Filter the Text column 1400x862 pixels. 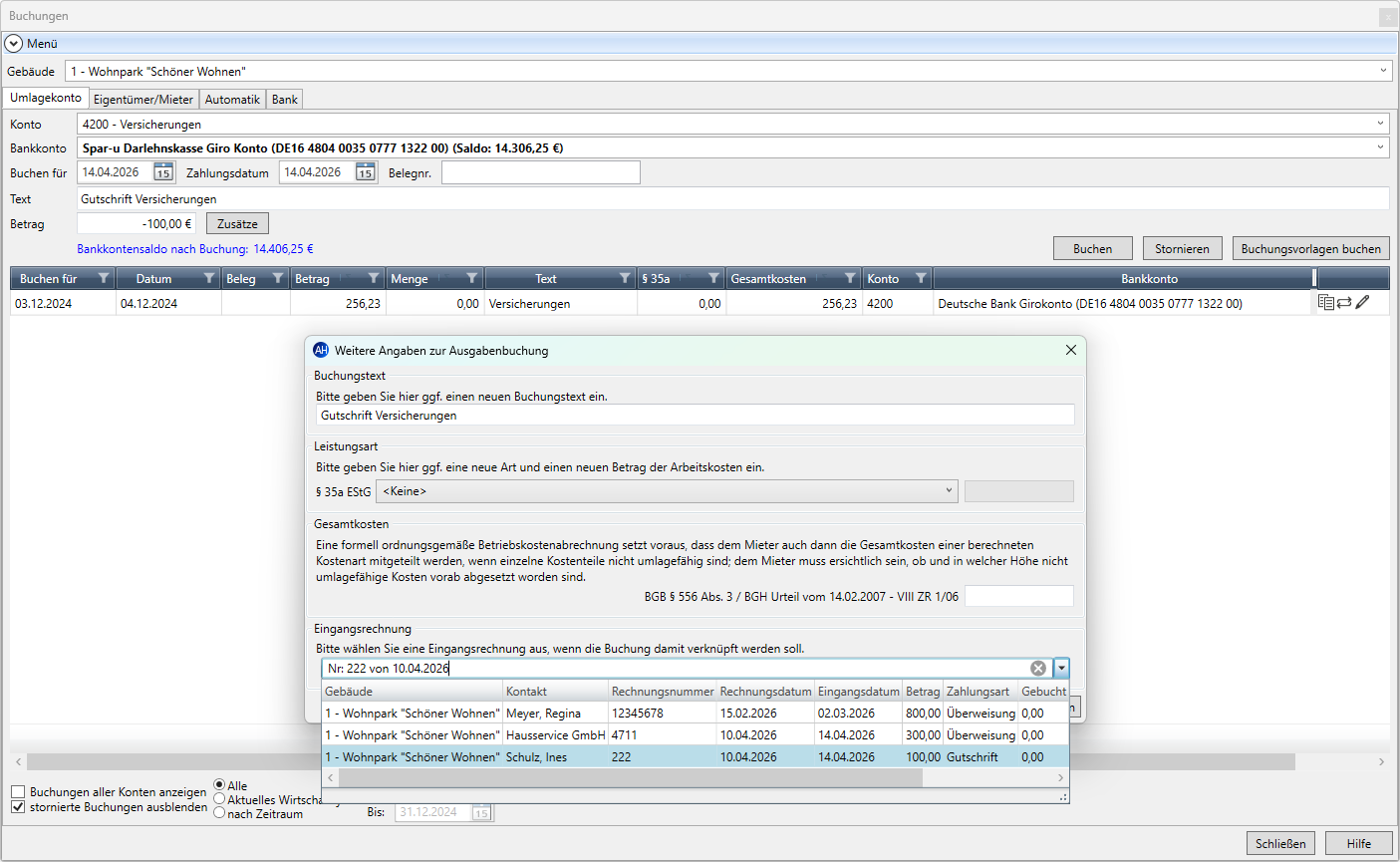click(x=625, y=279)
